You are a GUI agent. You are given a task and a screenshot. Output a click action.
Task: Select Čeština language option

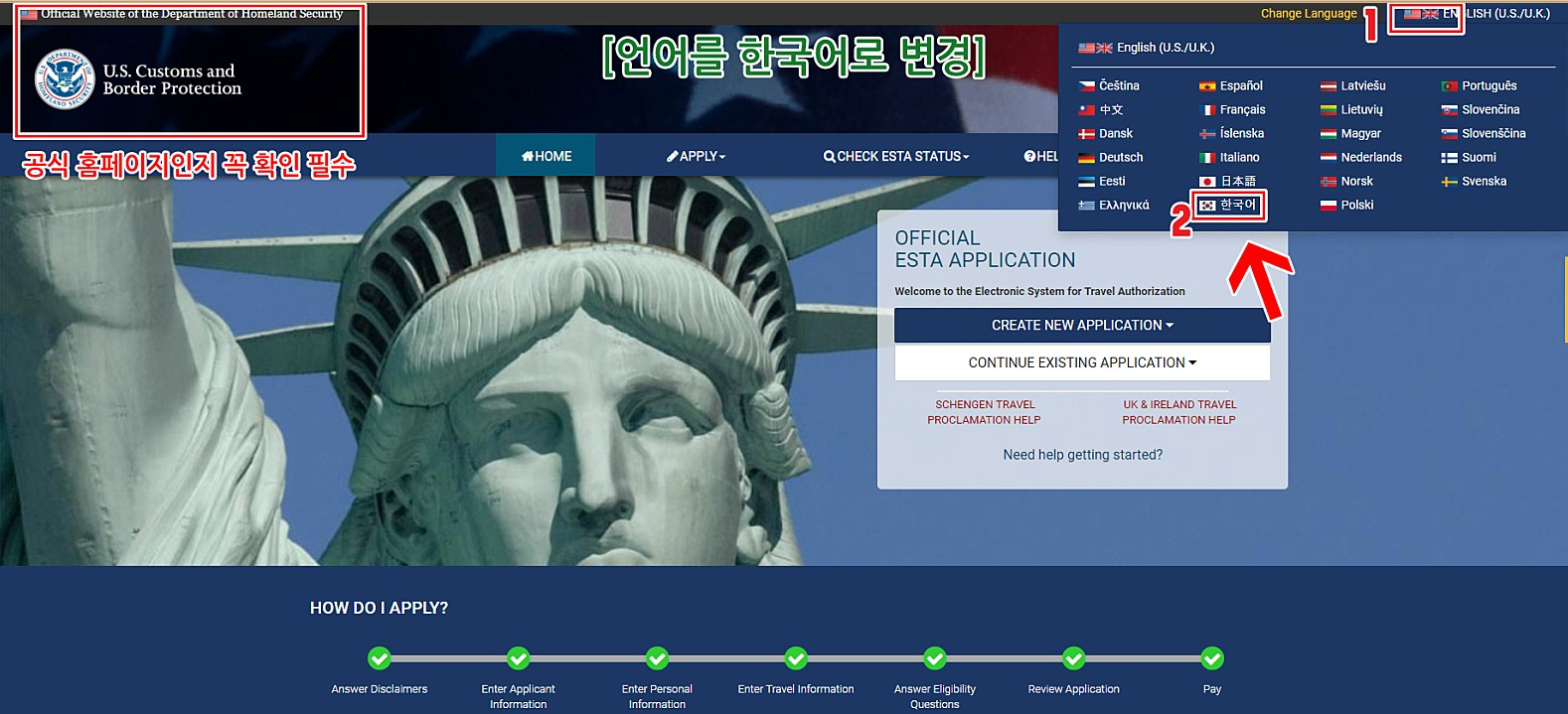coord(1110,85)
